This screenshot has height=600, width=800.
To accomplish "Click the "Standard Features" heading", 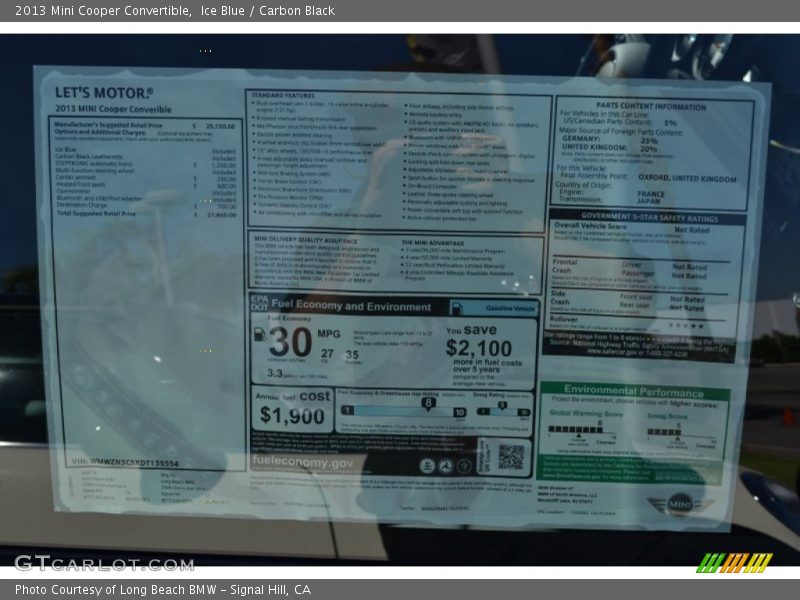I will coord(283,95).
